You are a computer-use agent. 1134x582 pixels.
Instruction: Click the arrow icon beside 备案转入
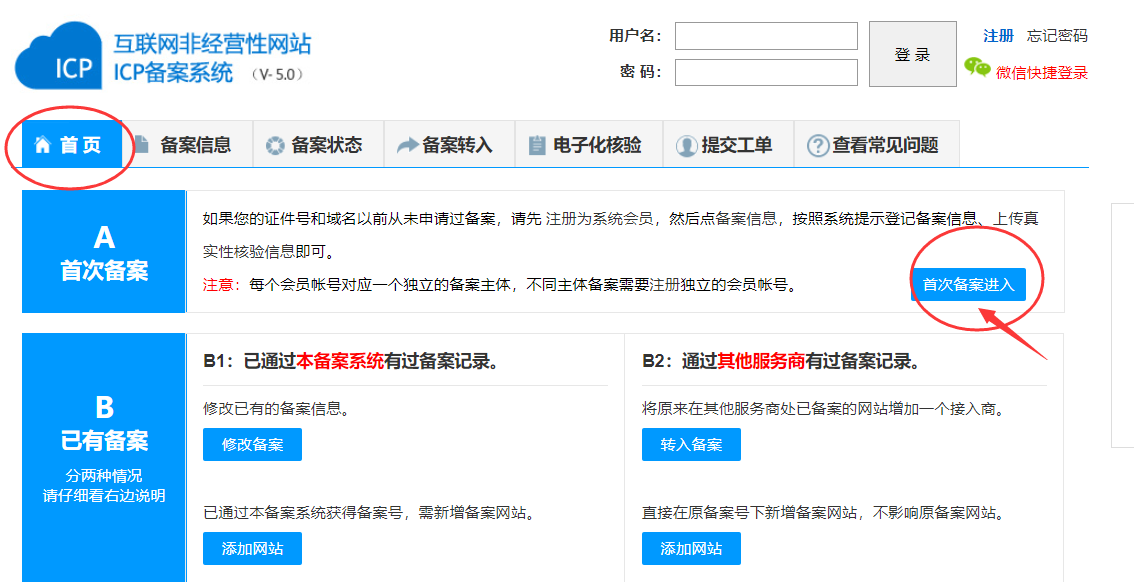pyautogui.click(x=407, y=146)
